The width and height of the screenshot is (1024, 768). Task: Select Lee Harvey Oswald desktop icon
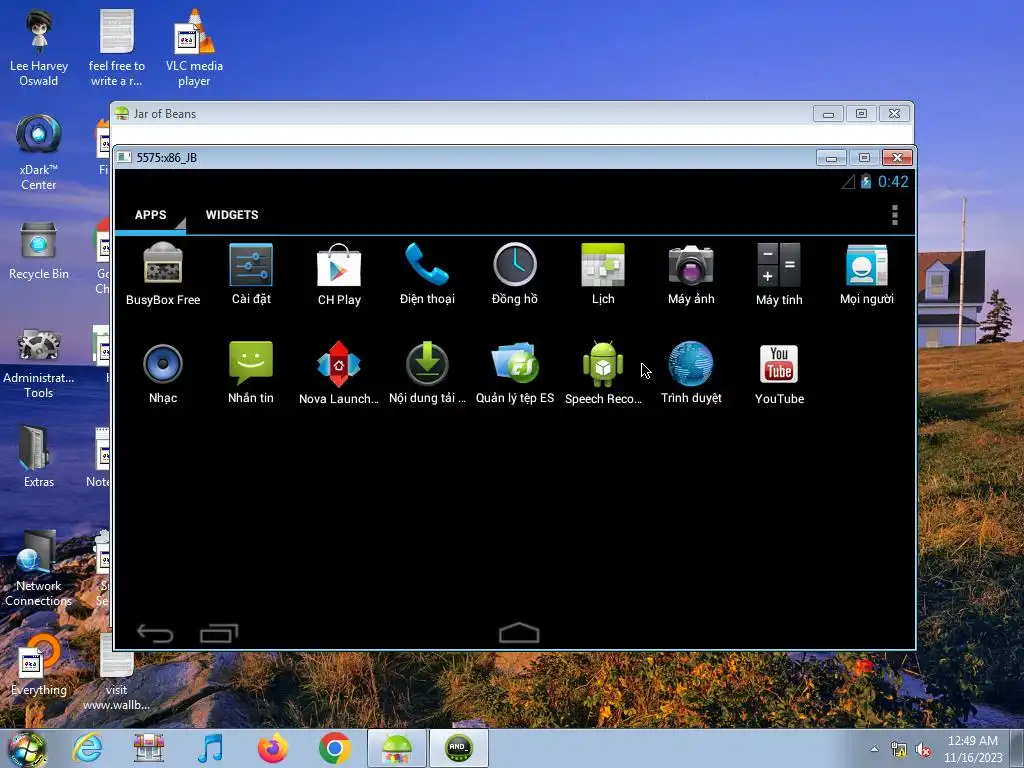pyautogui.click(x=39, y=49)
